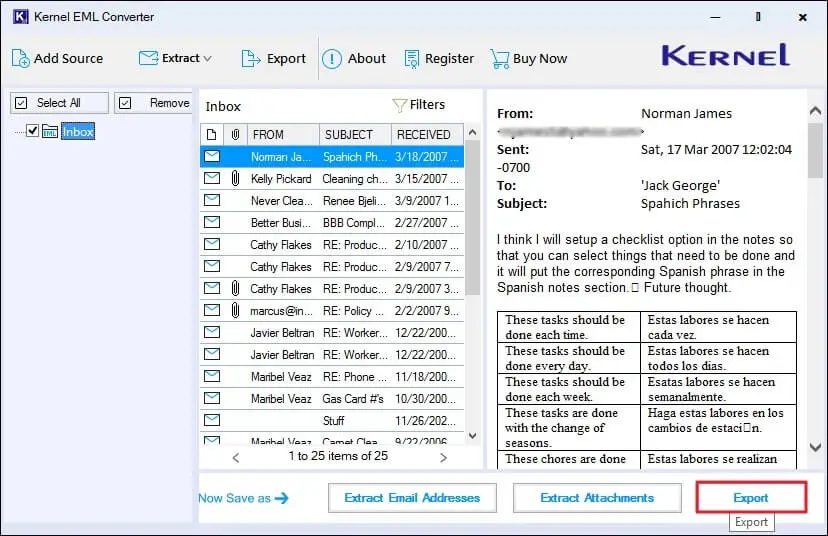This screenshot has width=828, height=536.
Task: Click envelope icon on Stuff row
Action: point(212,420)
